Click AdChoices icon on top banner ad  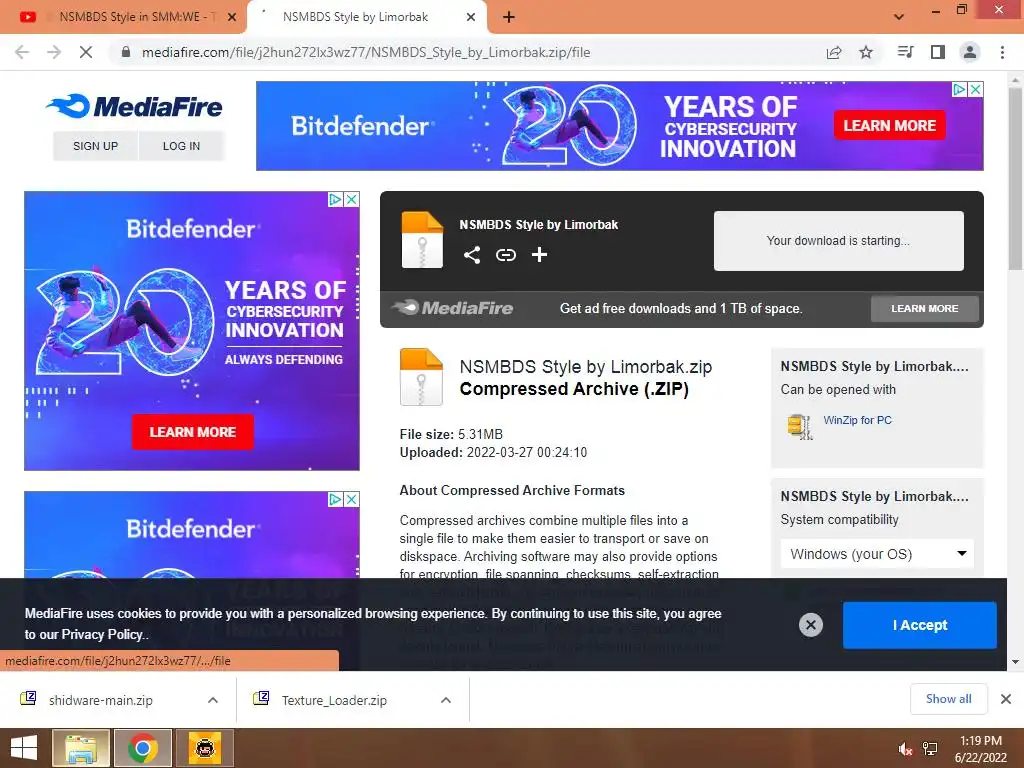(959, 89)
